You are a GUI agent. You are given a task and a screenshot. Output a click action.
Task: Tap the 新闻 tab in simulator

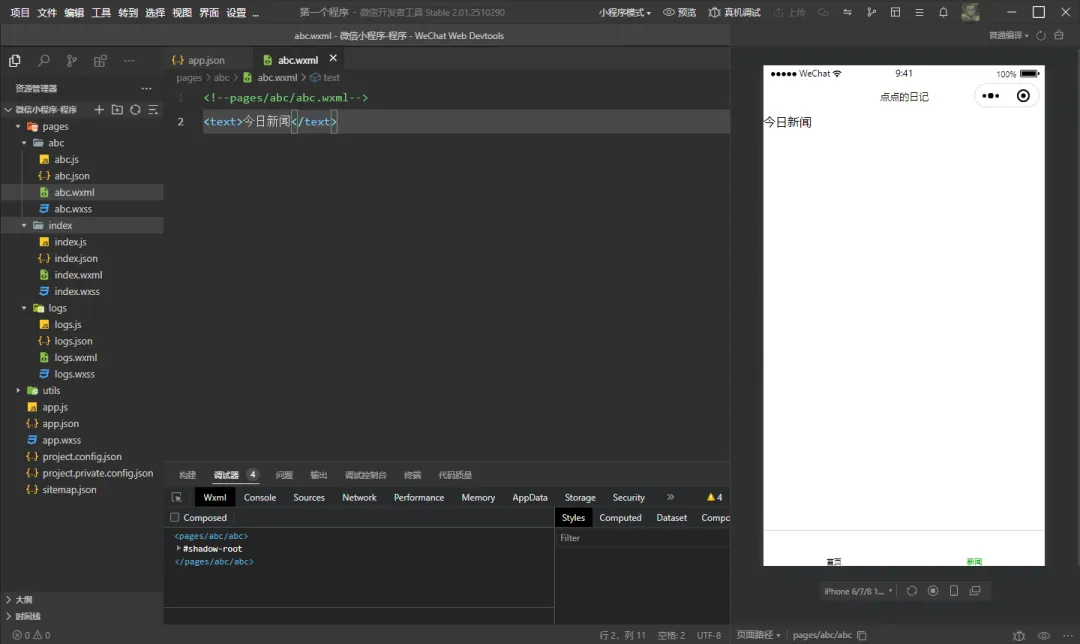coord(974,561)
